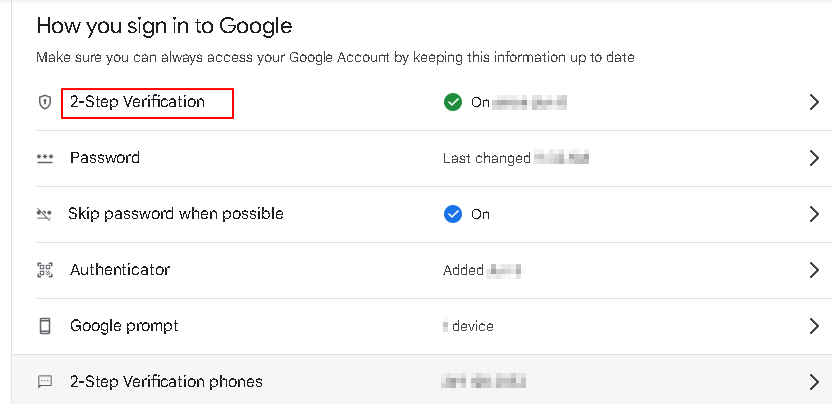Click the 2-Step Verification shield icon
Screen dimensions: 832x404
(43, 102)
